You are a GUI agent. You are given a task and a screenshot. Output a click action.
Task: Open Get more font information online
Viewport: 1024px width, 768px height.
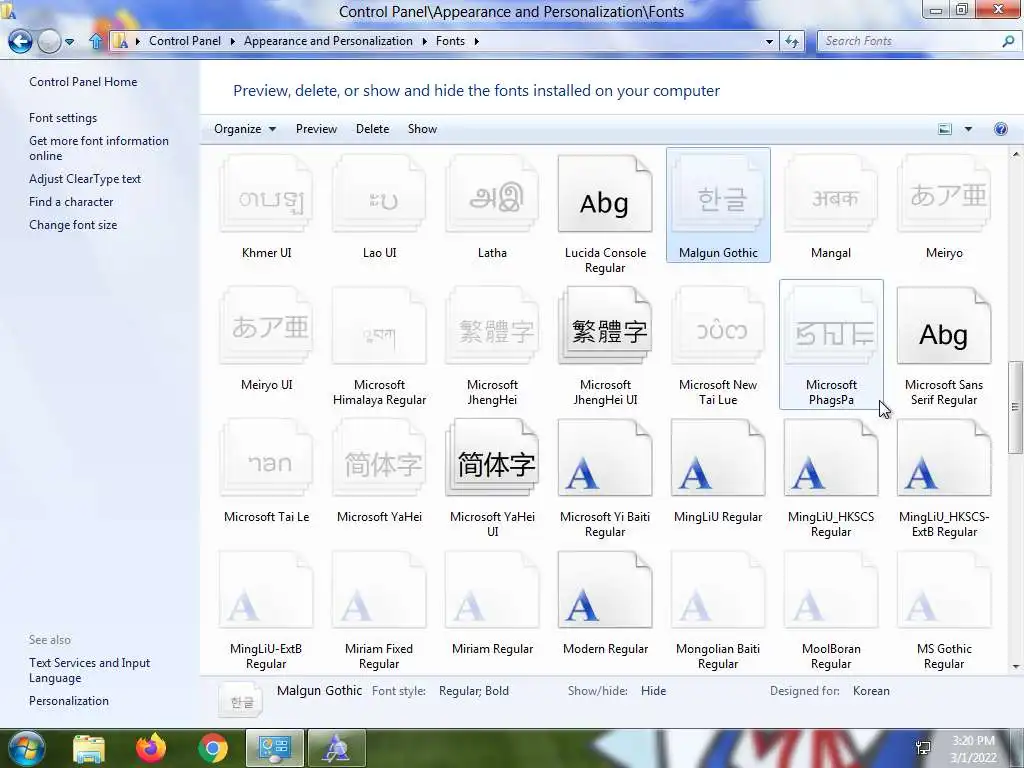(x=99, y=148)
